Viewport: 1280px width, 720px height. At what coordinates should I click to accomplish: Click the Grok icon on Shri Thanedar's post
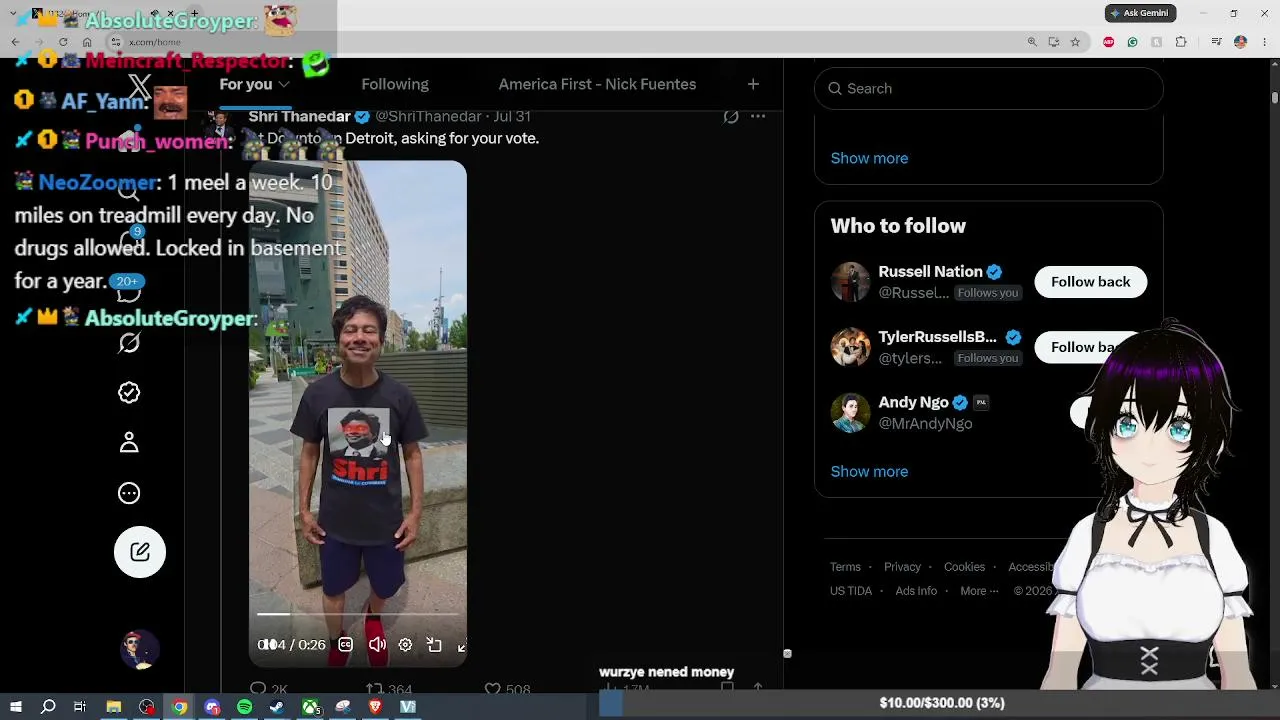click(731, 116)
